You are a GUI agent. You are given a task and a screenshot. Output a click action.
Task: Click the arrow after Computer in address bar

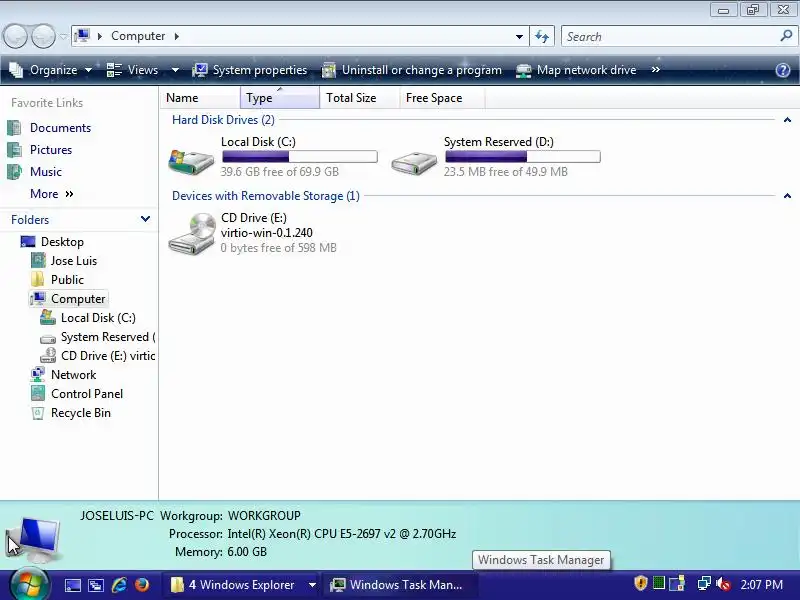pos(177,36)
